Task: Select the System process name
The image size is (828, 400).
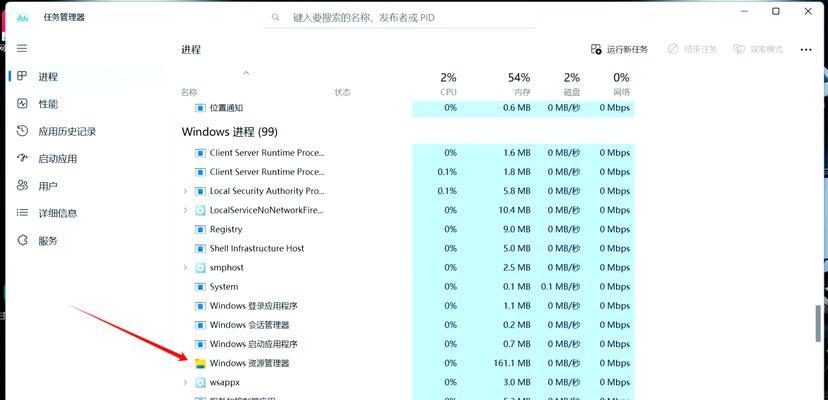Action: click(x=224, y=286)
